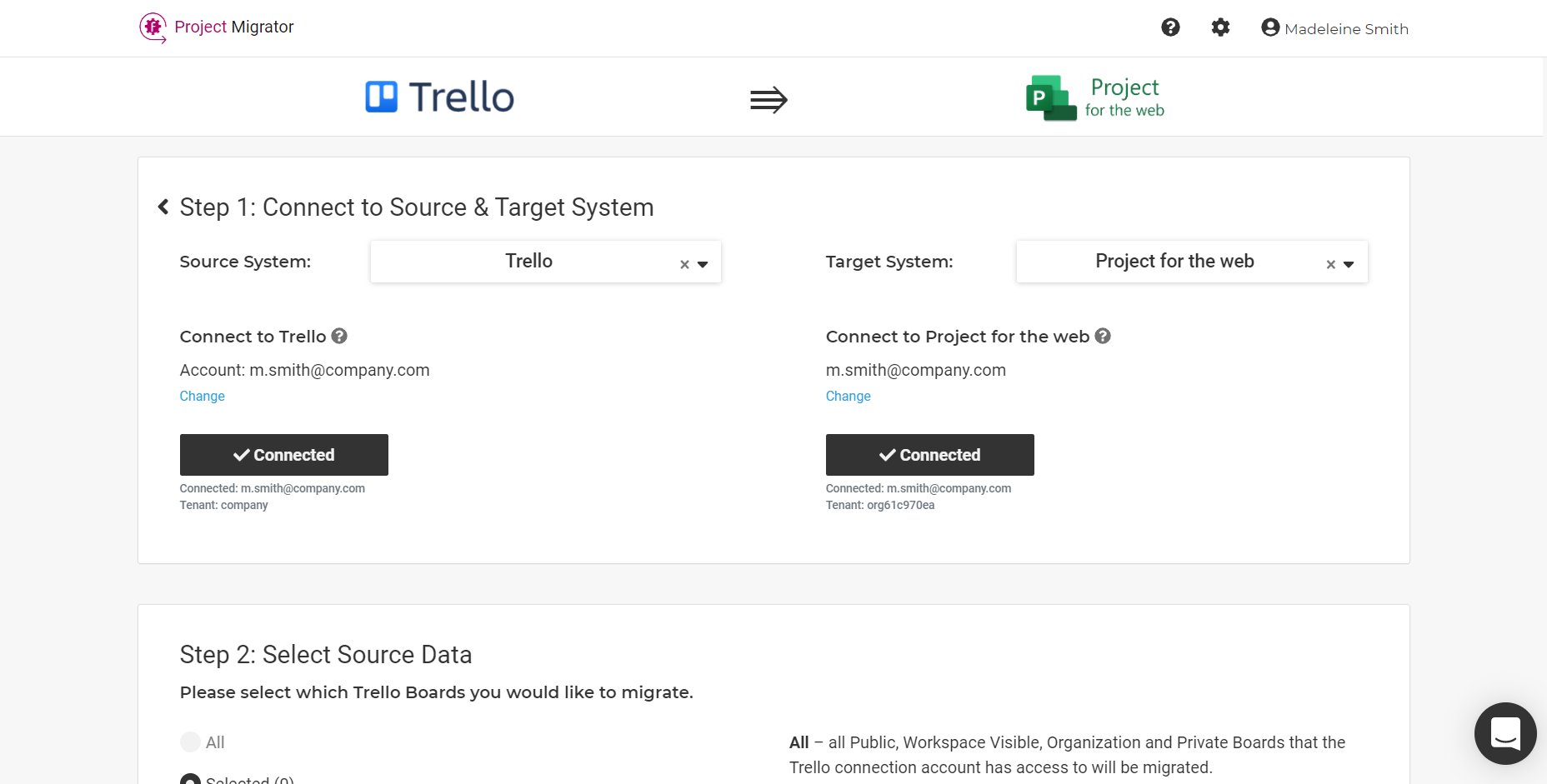Viewport: 1547px width, 784px height.
Task: Open the chat support widget
Action: click(1505, 733)
